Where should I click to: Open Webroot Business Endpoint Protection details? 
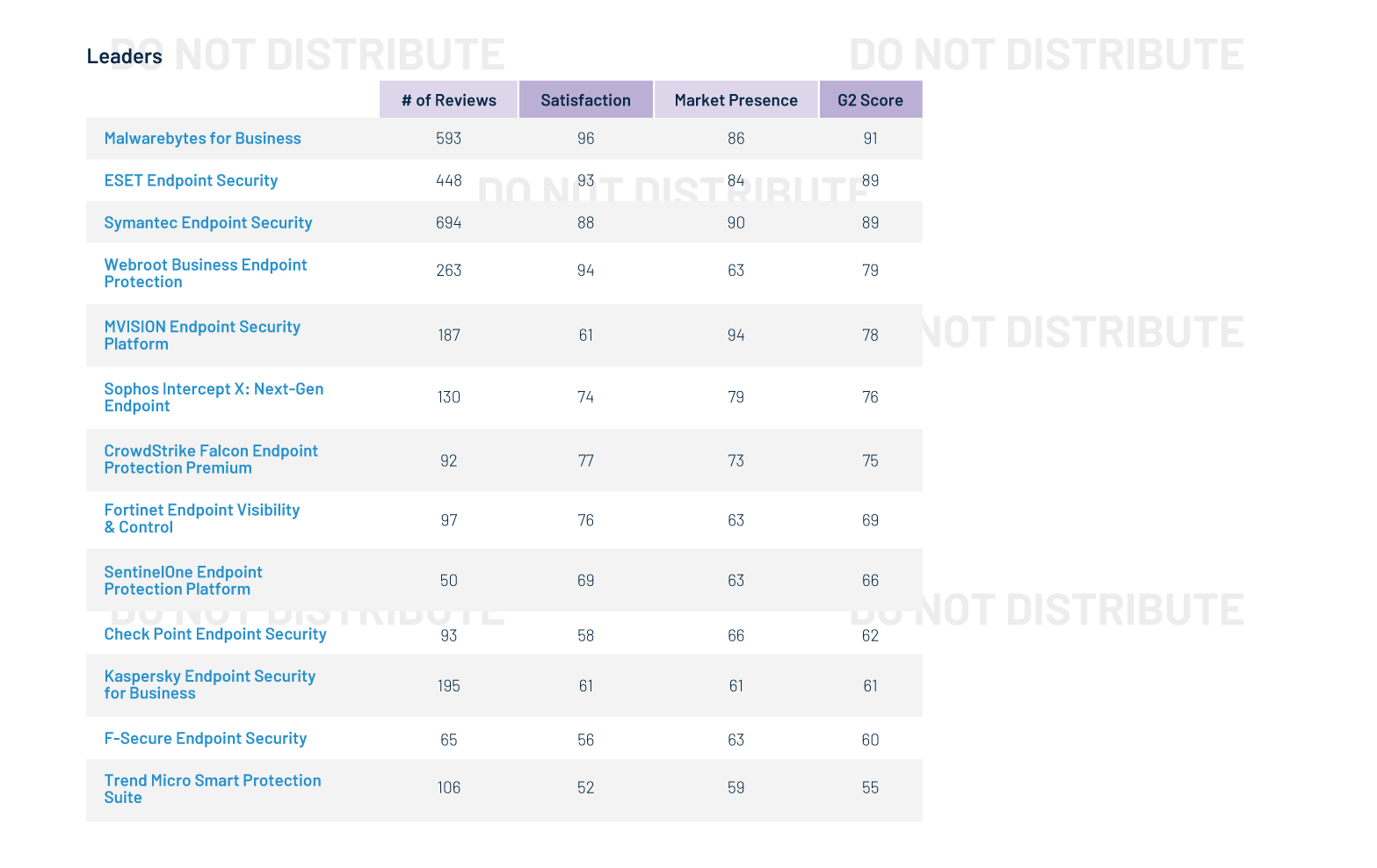point(205,272)
